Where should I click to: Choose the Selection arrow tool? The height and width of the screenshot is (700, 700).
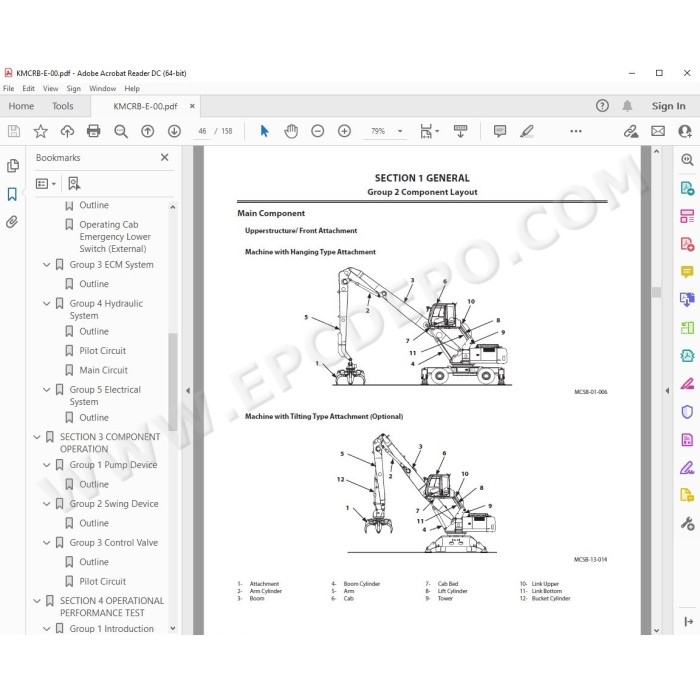coord(264,131)
